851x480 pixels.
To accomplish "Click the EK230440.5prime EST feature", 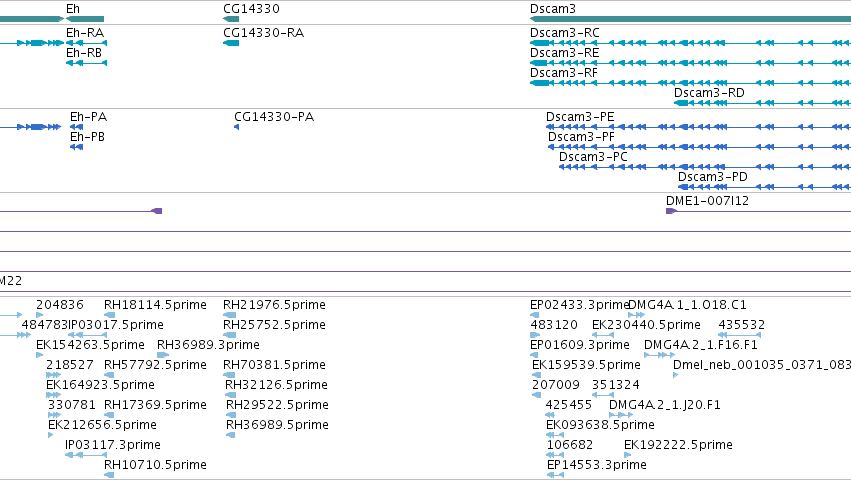I will pyautogui.click(x=602, y=335).
